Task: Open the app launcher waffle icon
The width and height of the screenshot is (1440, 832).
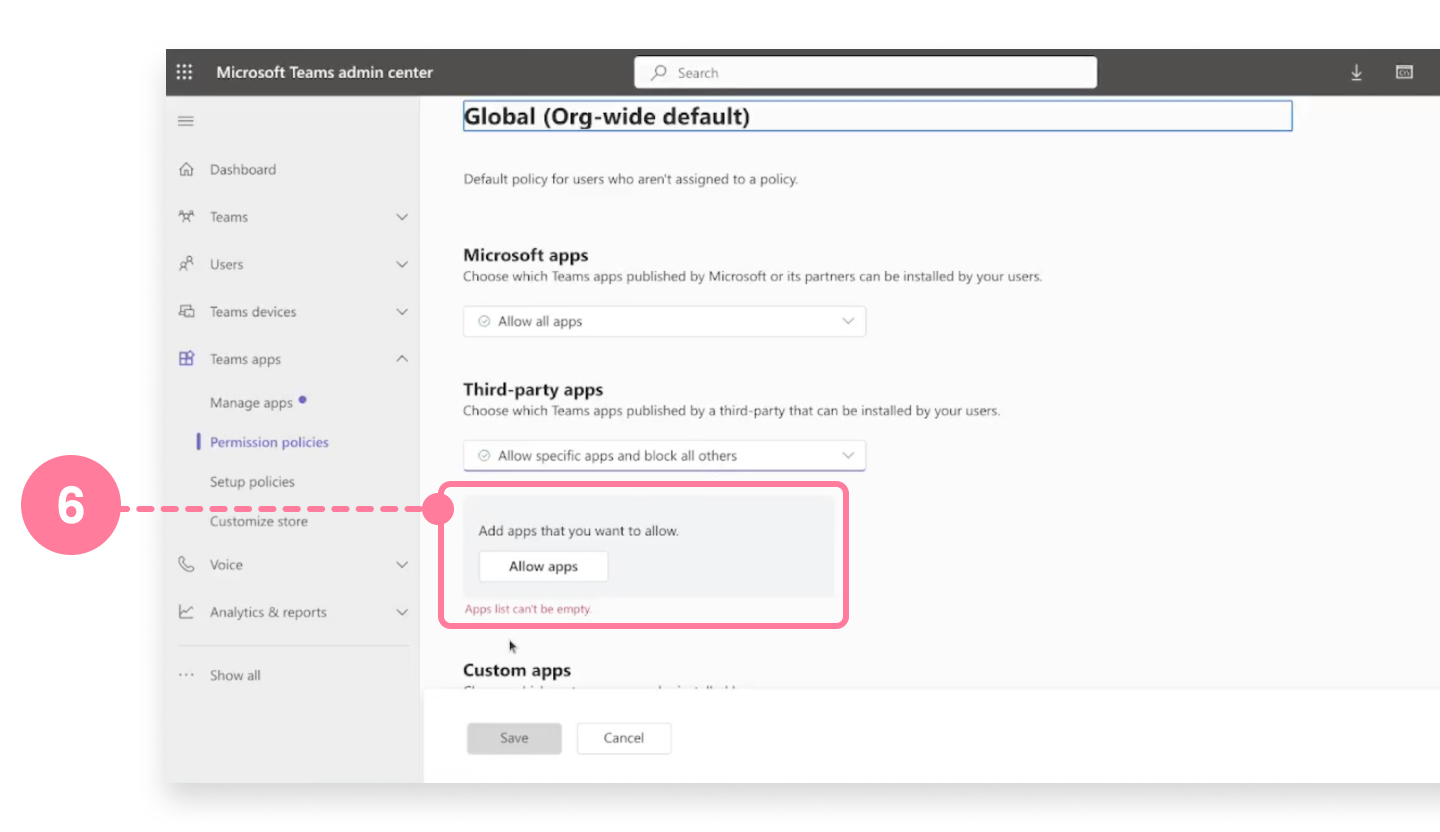Action: click(184, 71)
